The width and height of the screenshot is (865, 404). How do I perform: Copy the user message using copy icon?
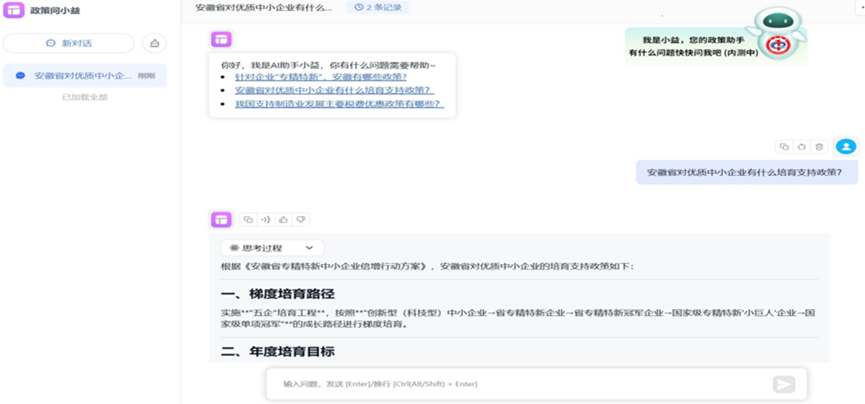(784, 146)
